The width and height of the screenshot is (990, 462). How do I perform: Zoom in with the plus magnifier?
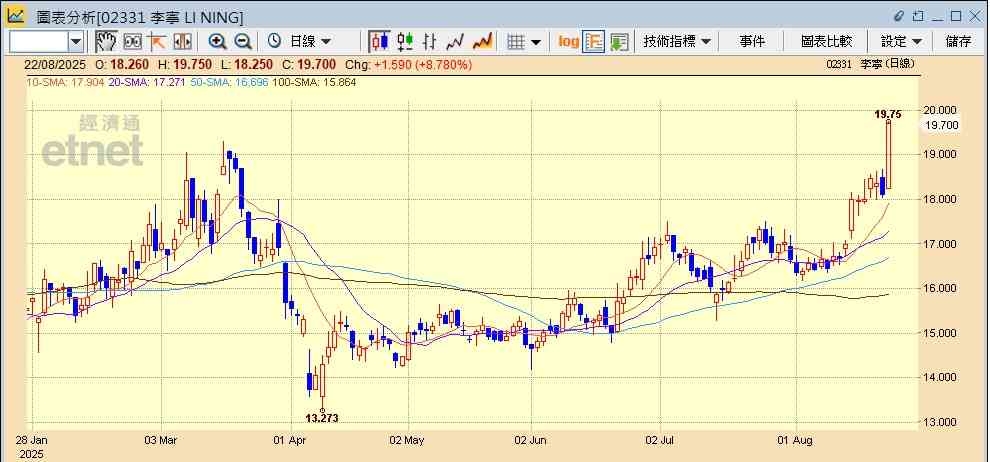point(218,42)
